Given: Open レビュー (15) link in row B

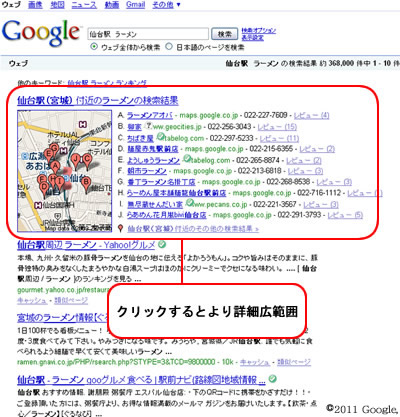Looking at the screenshot, I should (277, 127).
